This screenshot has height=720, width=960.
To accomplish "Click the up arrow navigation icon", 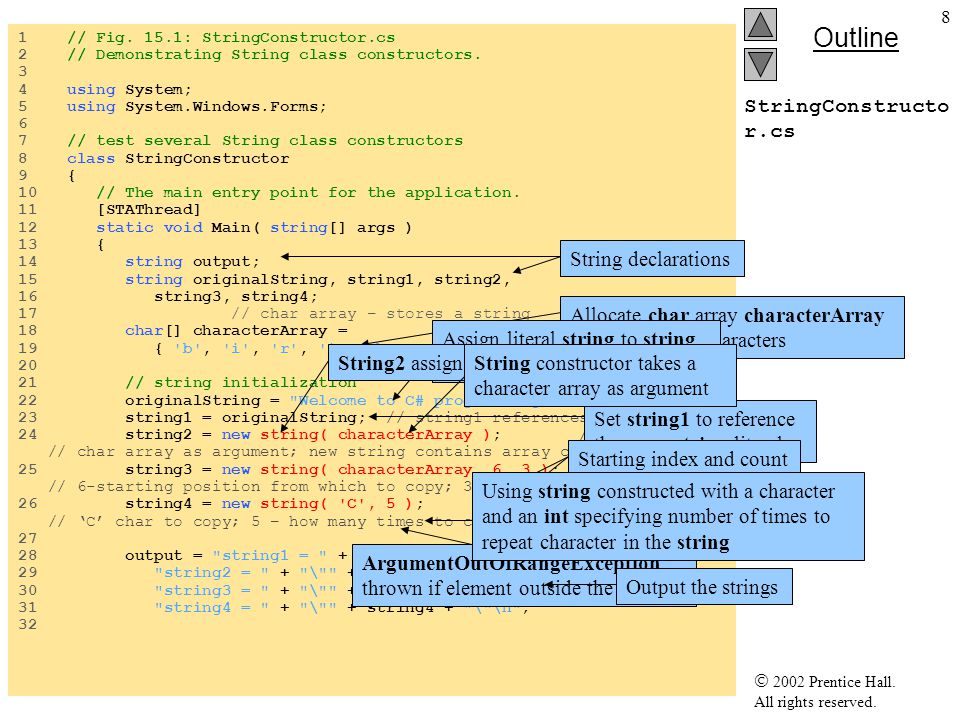I will click(760, 24).
